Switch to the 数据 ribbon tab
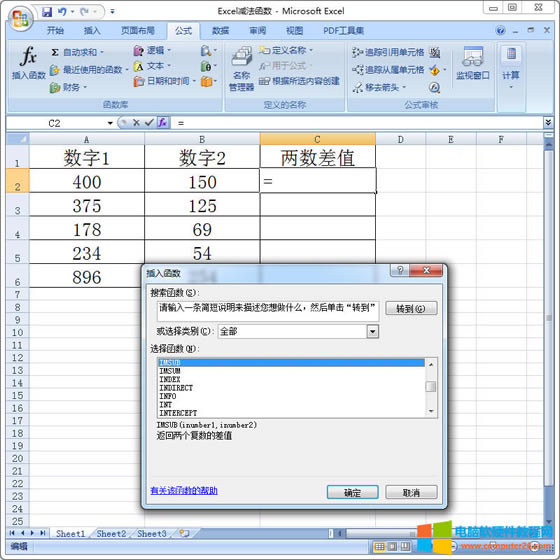This screenshot has height=560, width=560. coord(220,31)
